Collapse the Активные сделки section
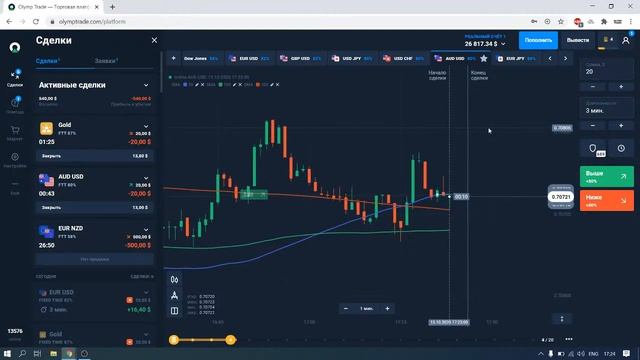This screenshot has width=640, height=360. (x=146, y=85)
